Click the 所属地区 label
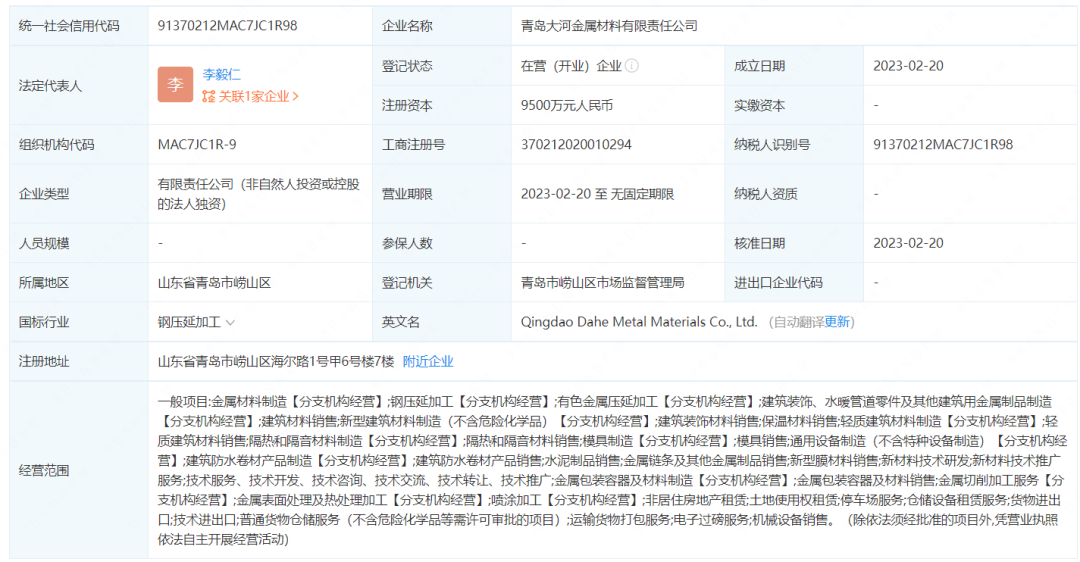 pos(44,282)
